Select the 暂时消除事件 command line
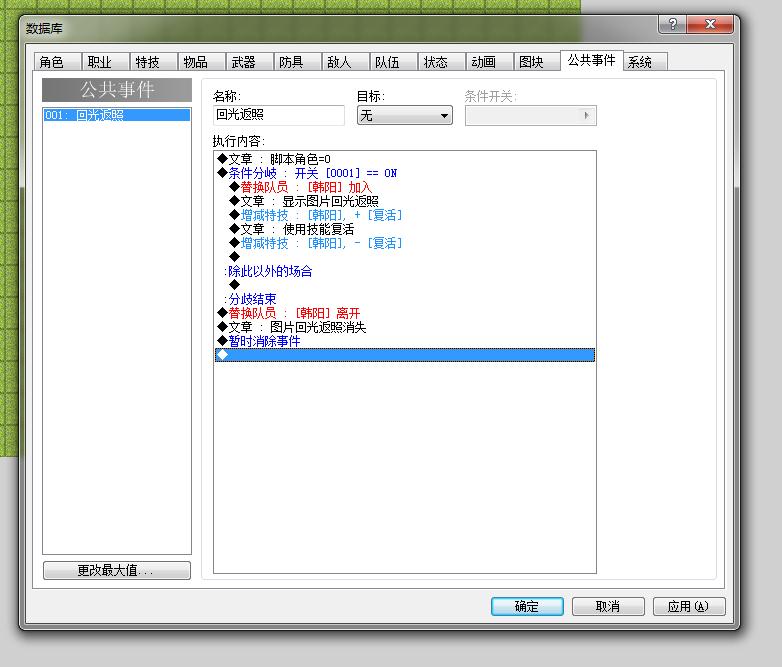782x667 pixels. (404, 341)
